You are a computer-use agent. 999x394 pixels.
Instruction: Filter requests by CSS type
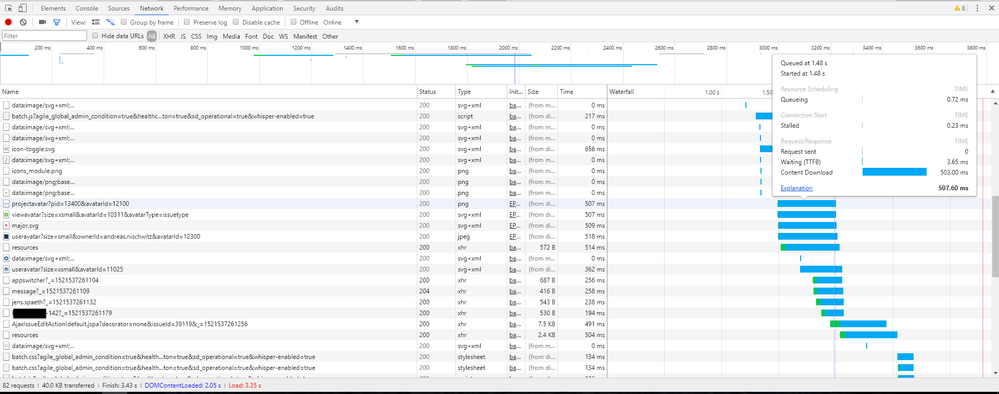tap(196, 36)
